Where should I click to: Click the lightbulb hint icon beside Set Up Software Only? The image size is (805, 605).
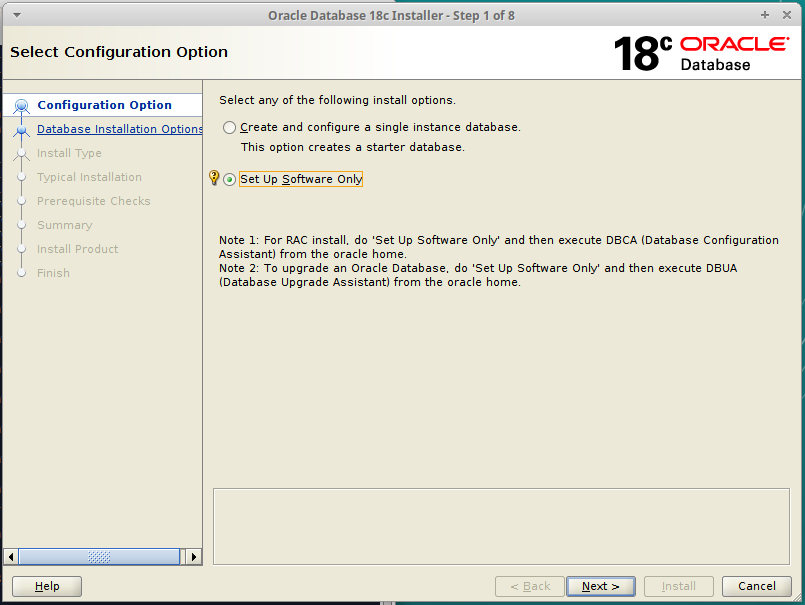(214, 178)
